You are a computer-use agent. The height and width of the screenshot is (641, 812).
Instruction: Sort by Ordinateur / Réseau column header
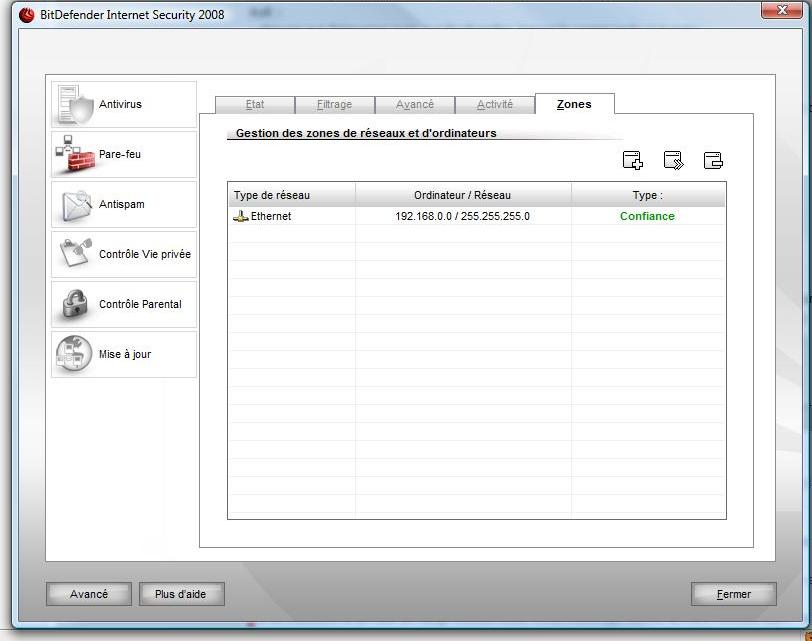tap(463, 195)
